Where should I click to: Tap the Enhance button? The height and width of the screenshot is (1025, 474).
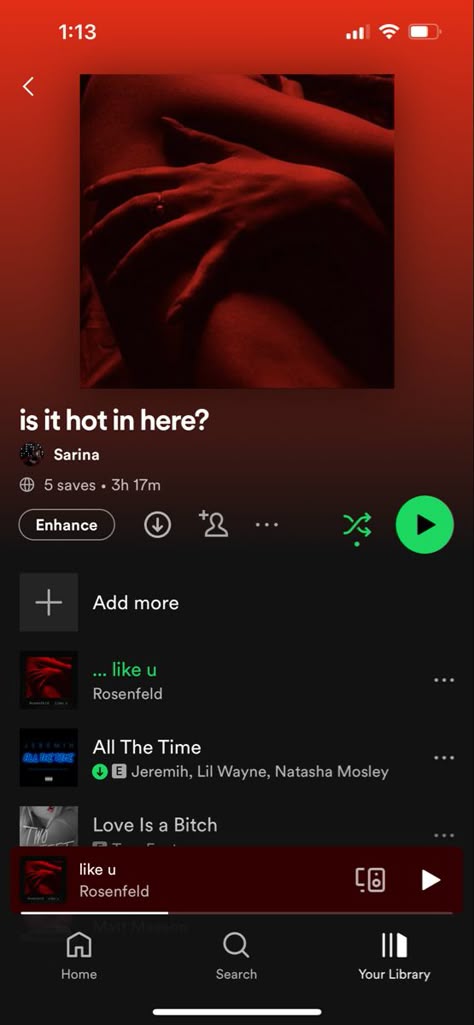click(67, 525)
